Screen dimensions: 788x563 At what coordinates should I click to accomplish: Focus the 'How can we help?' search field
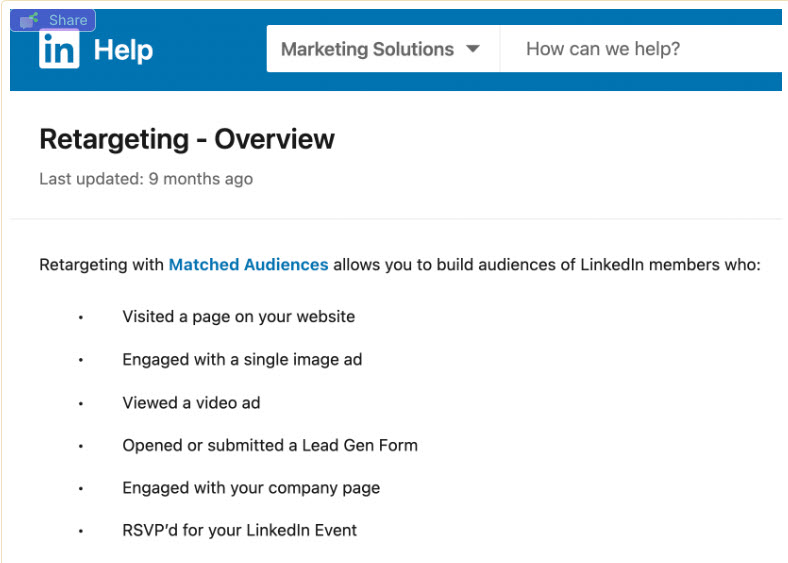pyautogui.click(x=641, y=49)
